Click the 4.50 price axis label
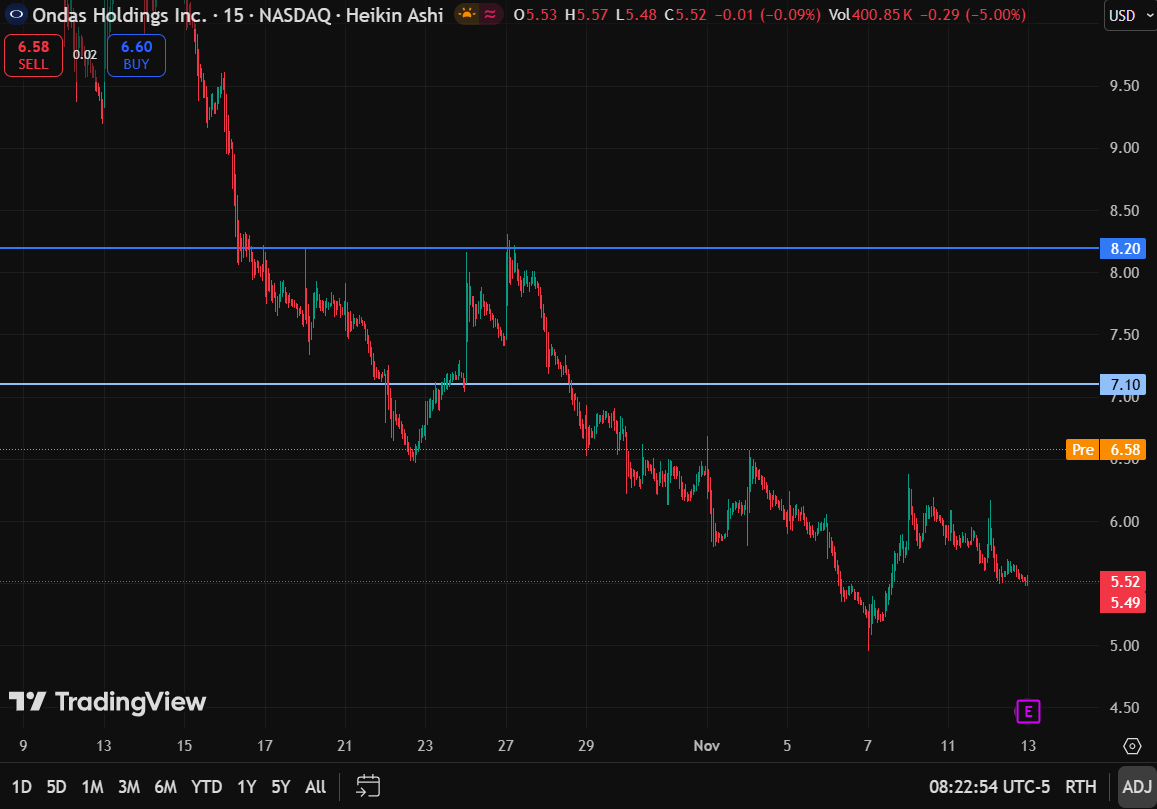The image size is (1157, 809). click(x=1125, y=708)
